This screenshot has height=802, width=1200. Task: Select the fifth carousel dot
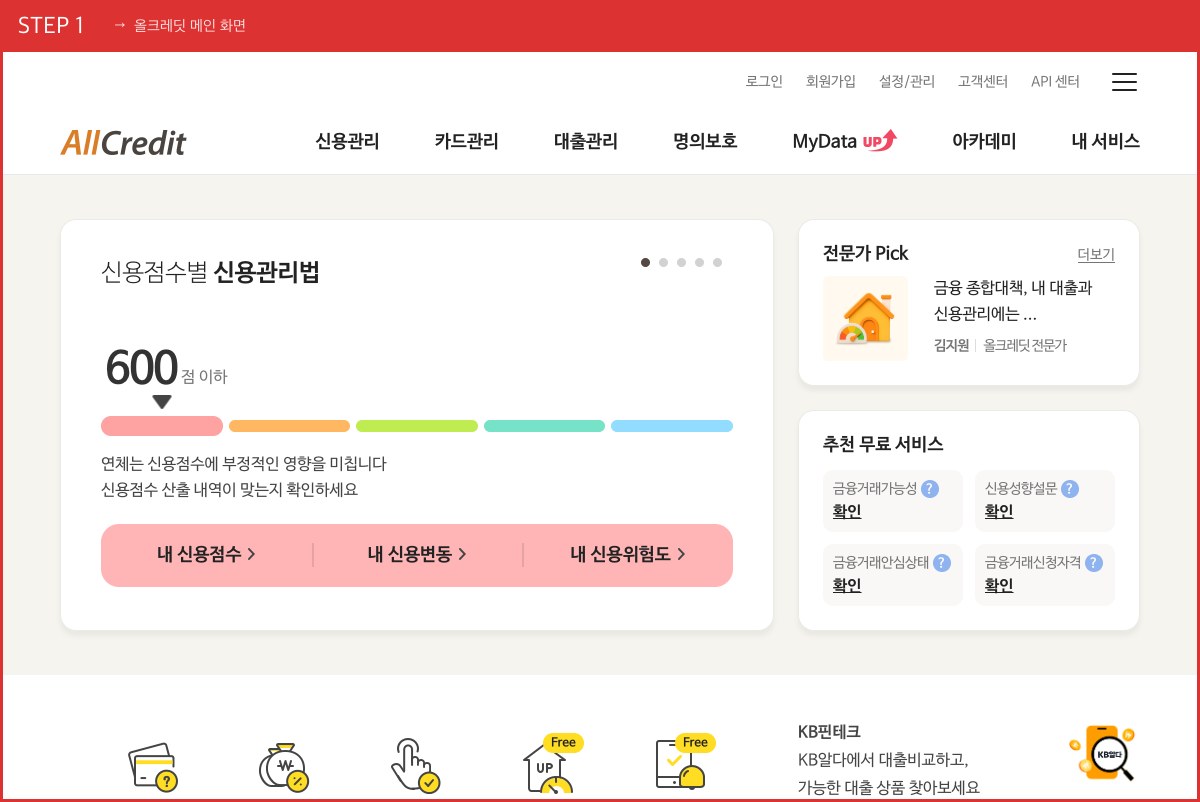point(717,262)
